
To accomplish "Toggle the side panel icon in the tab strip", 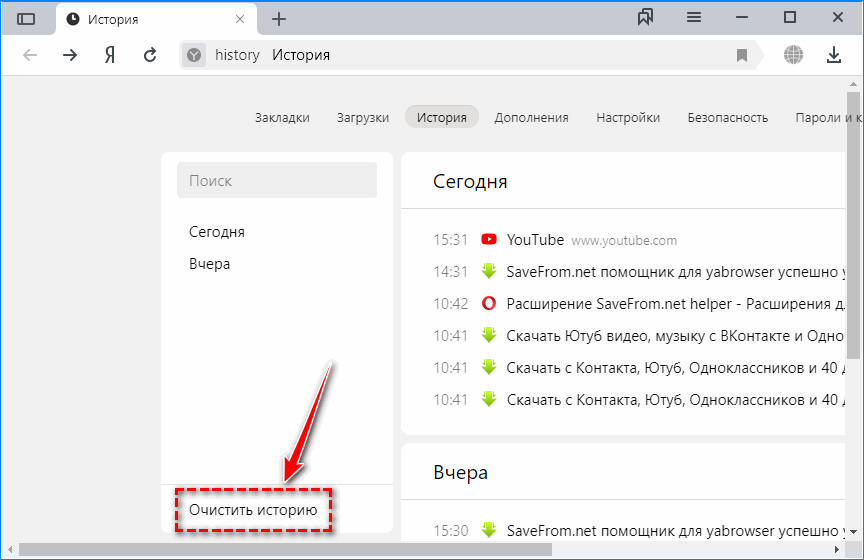I will tap(26, 19).
